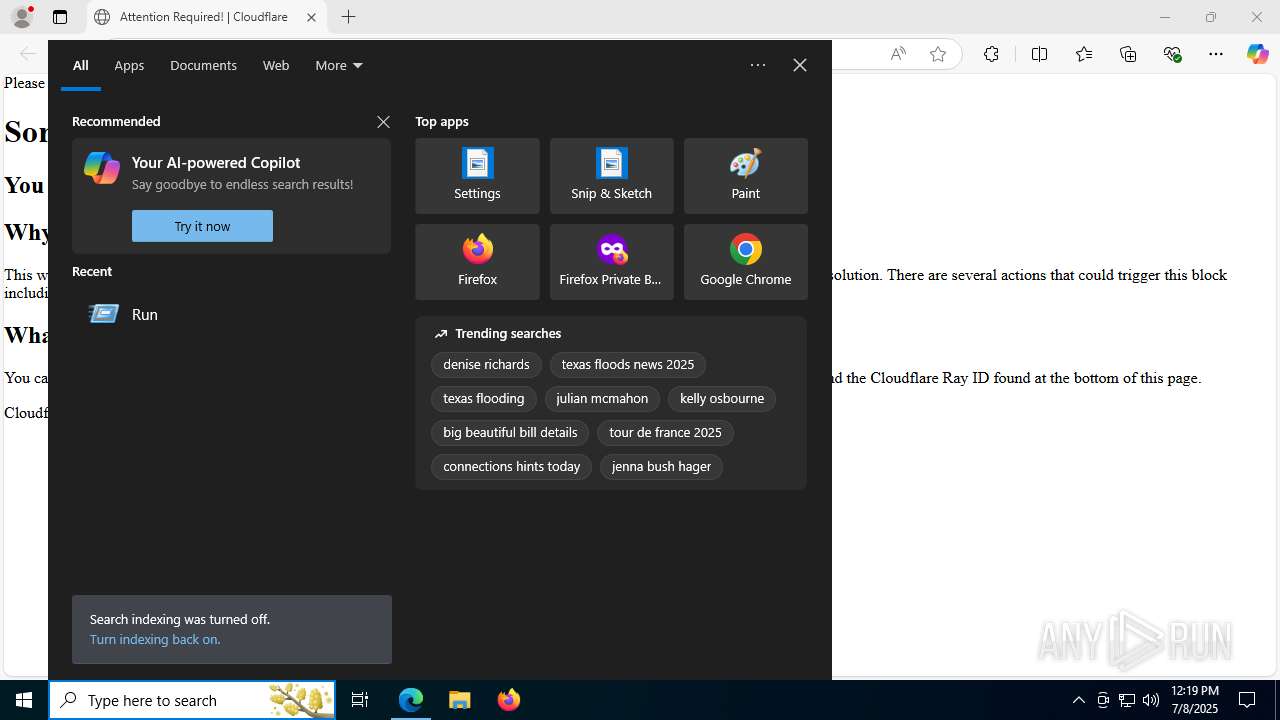Open search panel options ellipsis

758,65
